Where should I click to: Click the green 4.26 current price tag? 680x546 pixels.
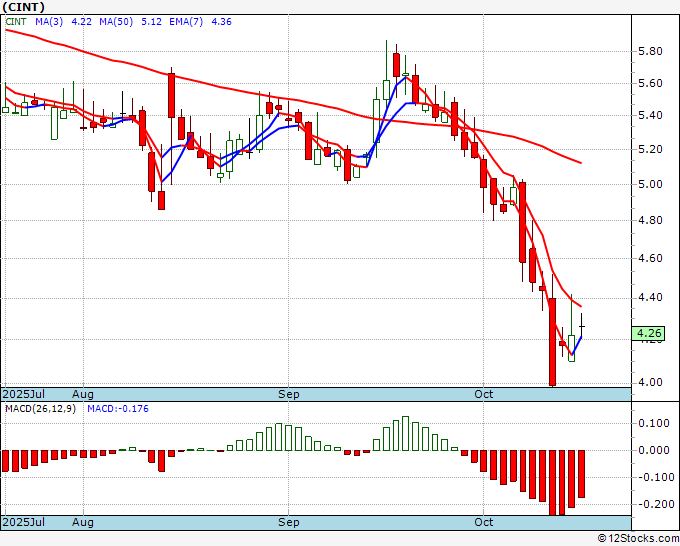coord(648,333)
